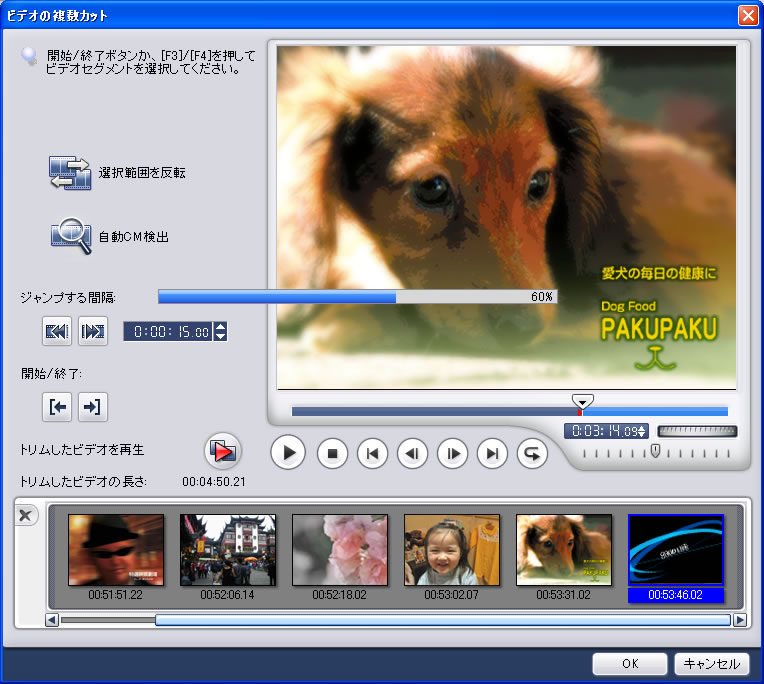Set the mark-out end point button
Viewport: 764px width, 684px height.
coord(93,407)
